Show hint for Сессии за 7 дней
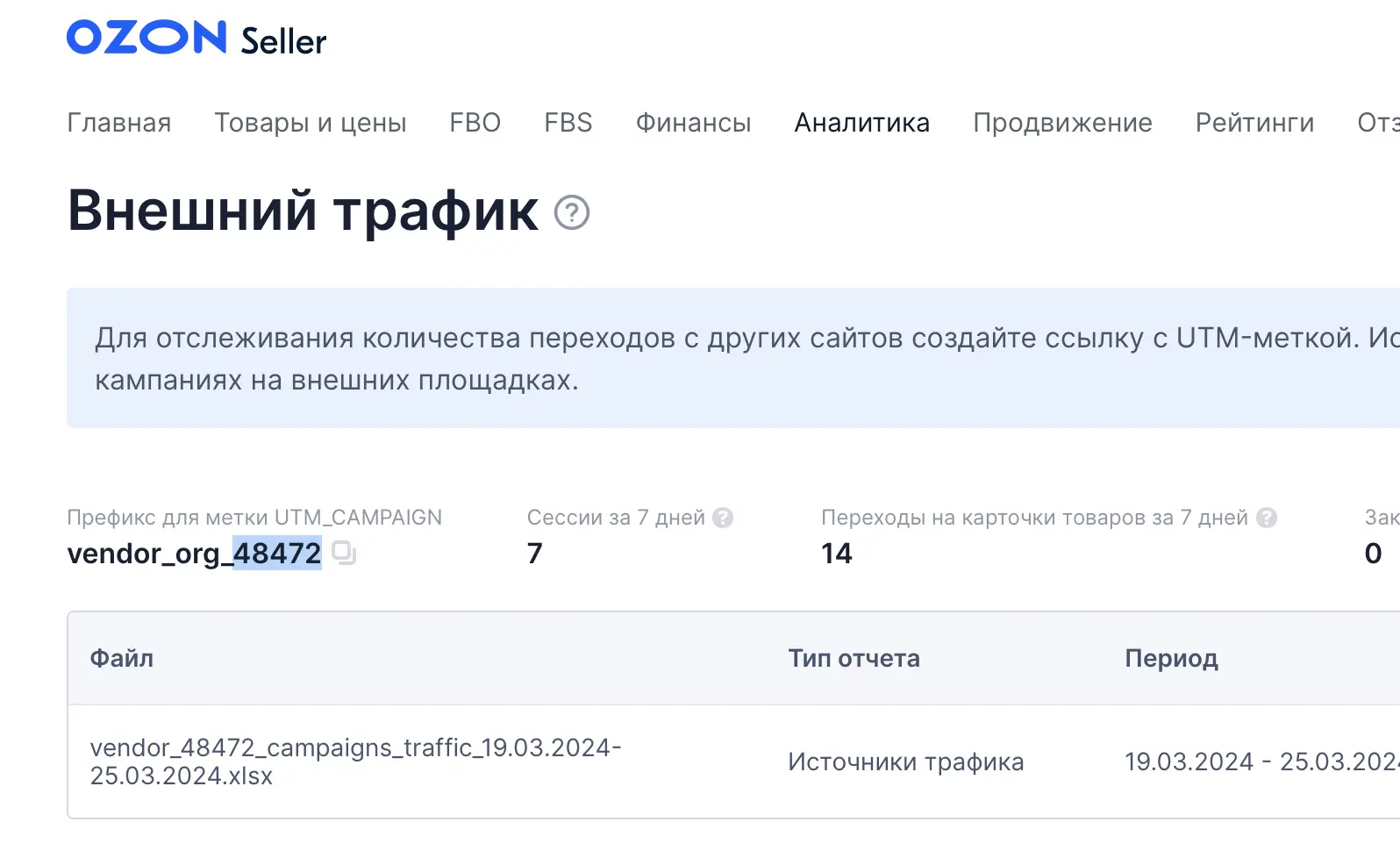Image resolution: width=1400 pixels, height=858 pixels. (723, 518)
